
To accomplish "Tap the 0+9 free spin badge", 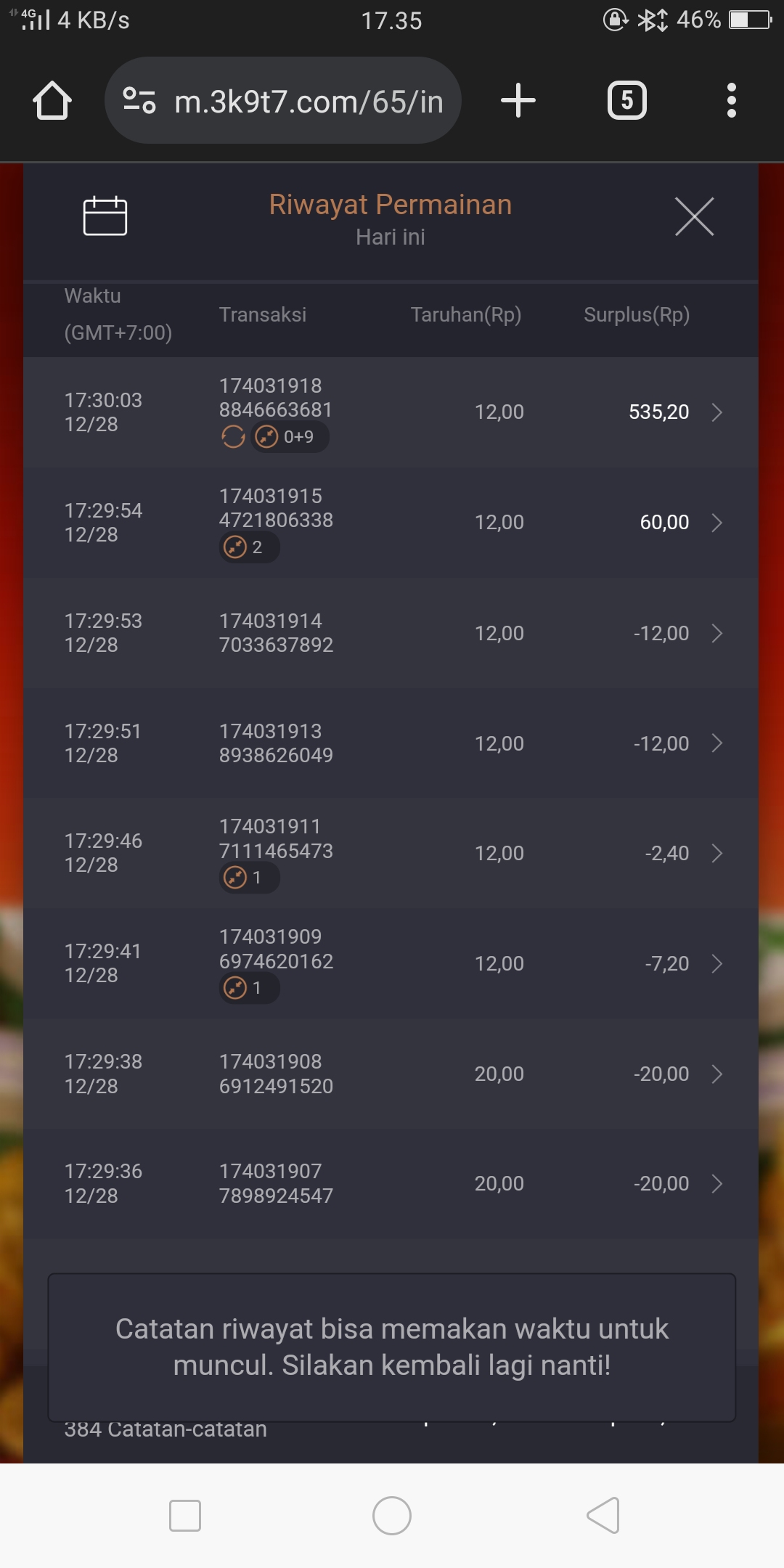I will click(290, 437).
